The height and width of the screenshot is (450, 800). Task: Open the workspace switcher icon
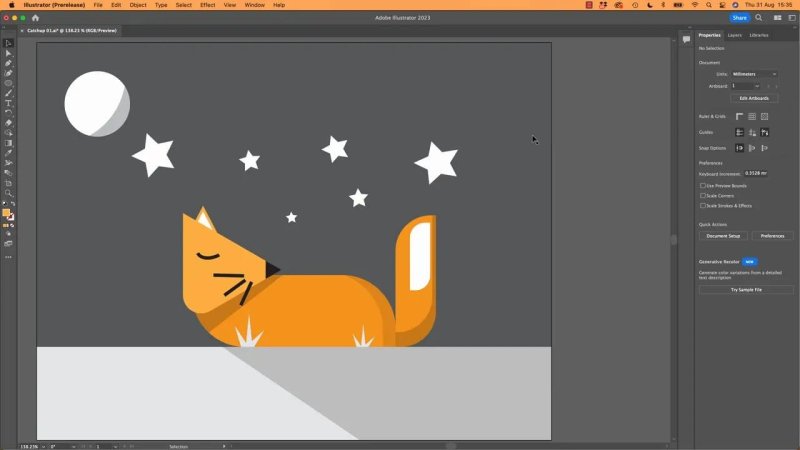point(792,18)
